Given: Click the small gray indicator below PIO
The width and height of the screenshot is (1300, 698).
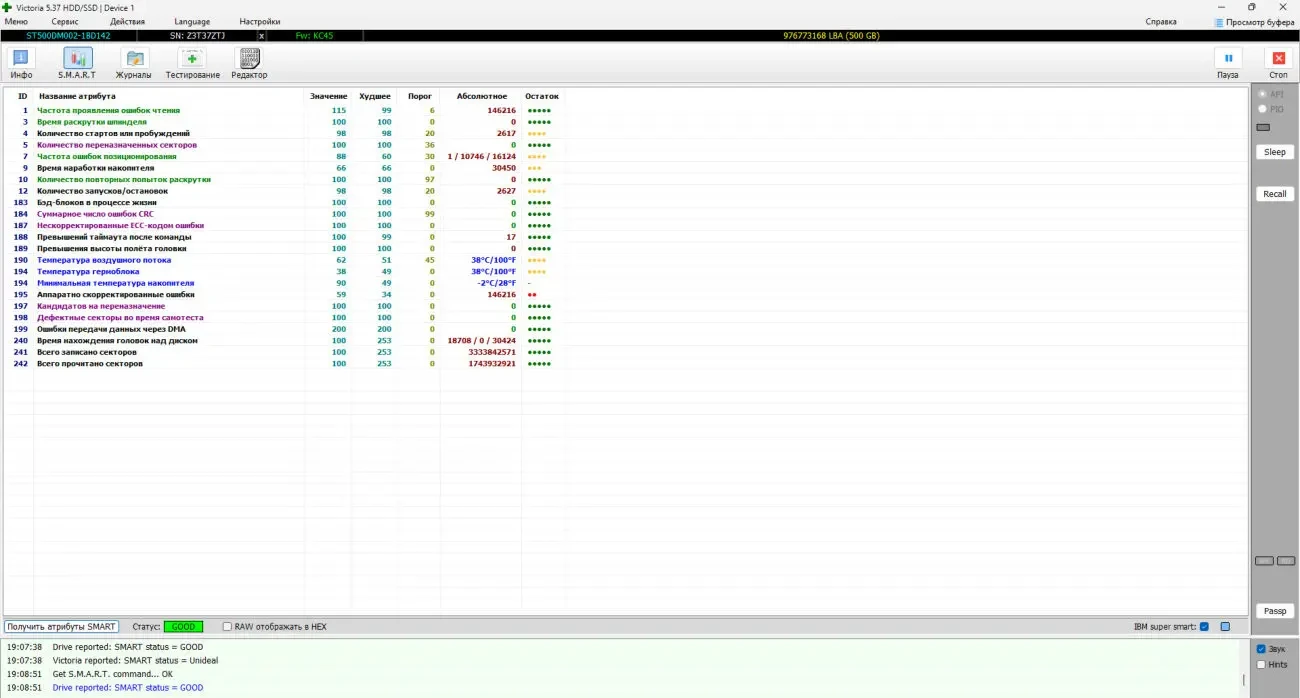Looking at the screenshot, I should (x=1263, y=127).
